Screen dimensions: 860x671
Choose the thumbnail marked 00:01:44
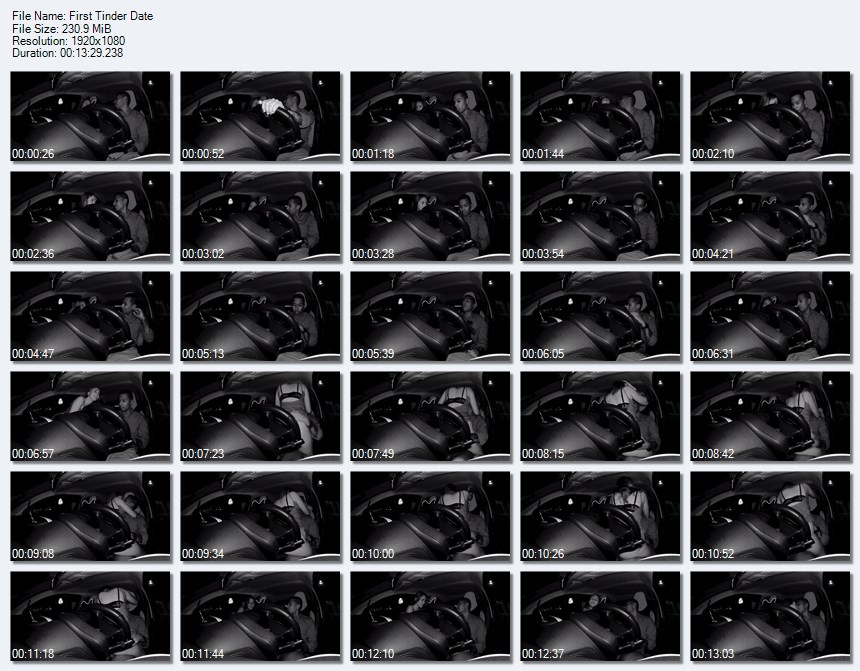(601, 116)
